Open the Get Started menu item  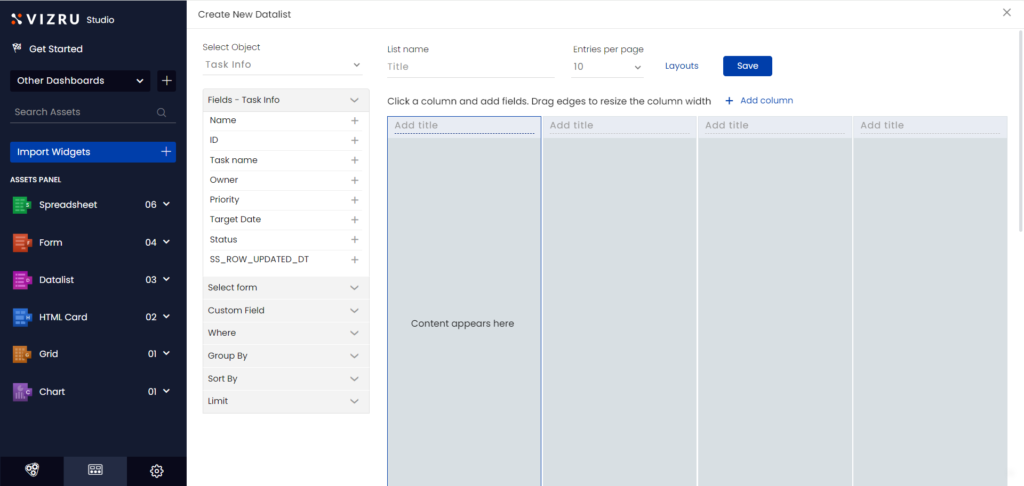click(55, 49)
